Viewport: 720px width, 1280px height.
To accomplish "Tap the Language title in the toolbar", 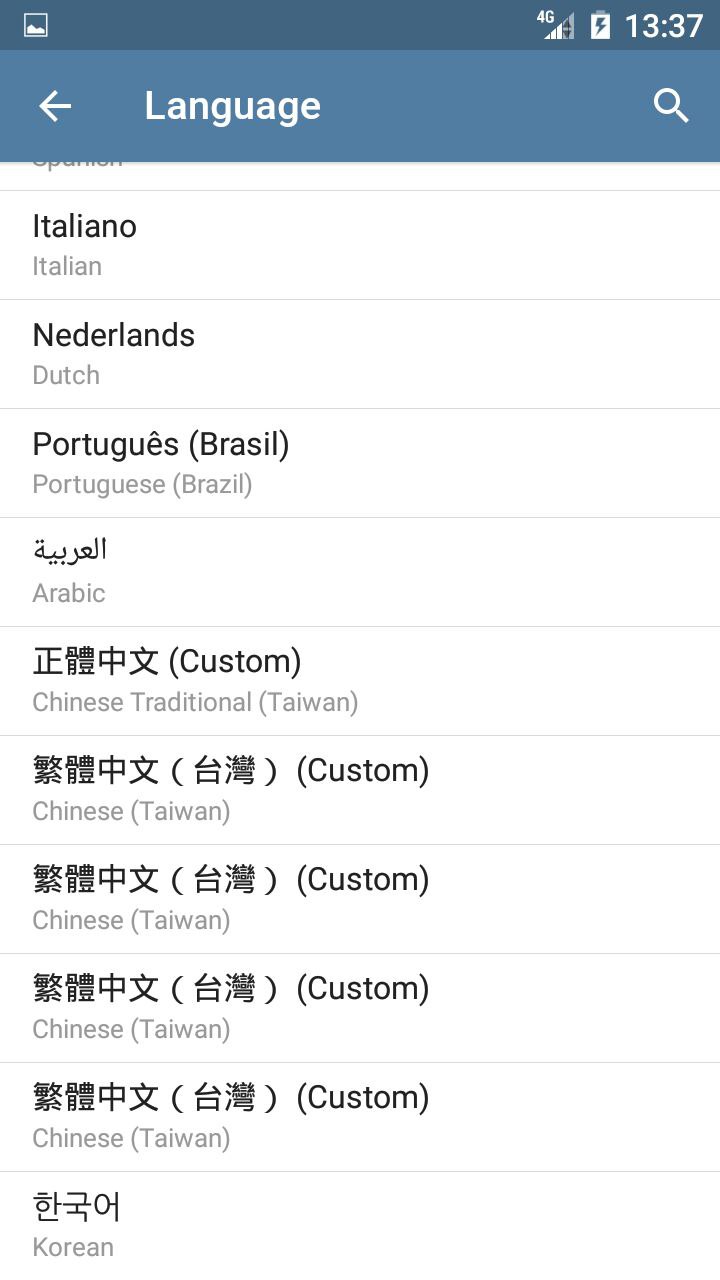I will 232,106.
